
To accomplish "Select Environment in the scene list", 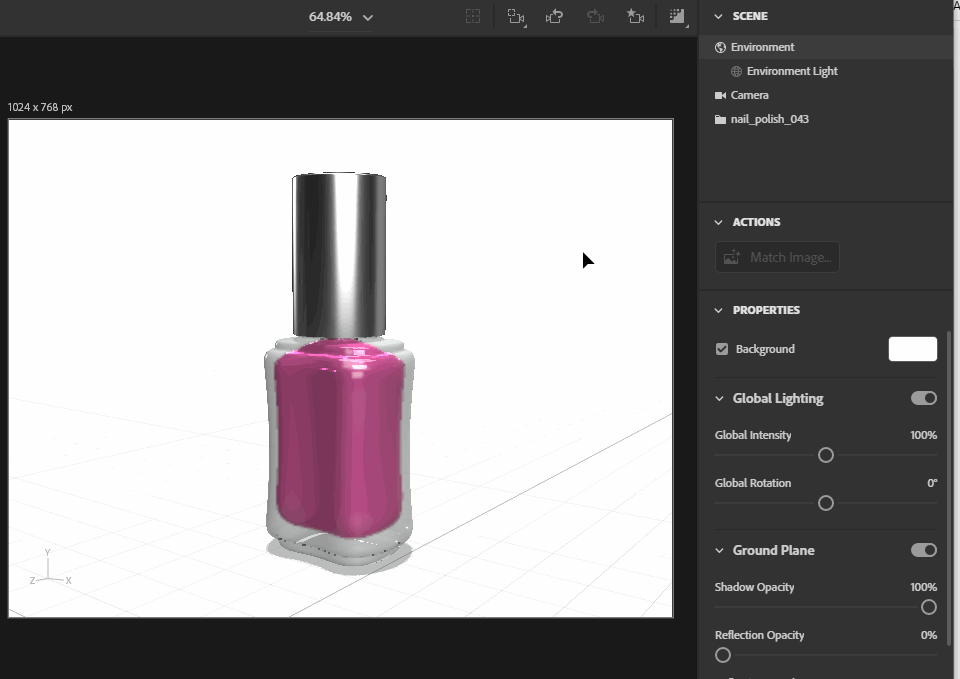I will [825, 47].
